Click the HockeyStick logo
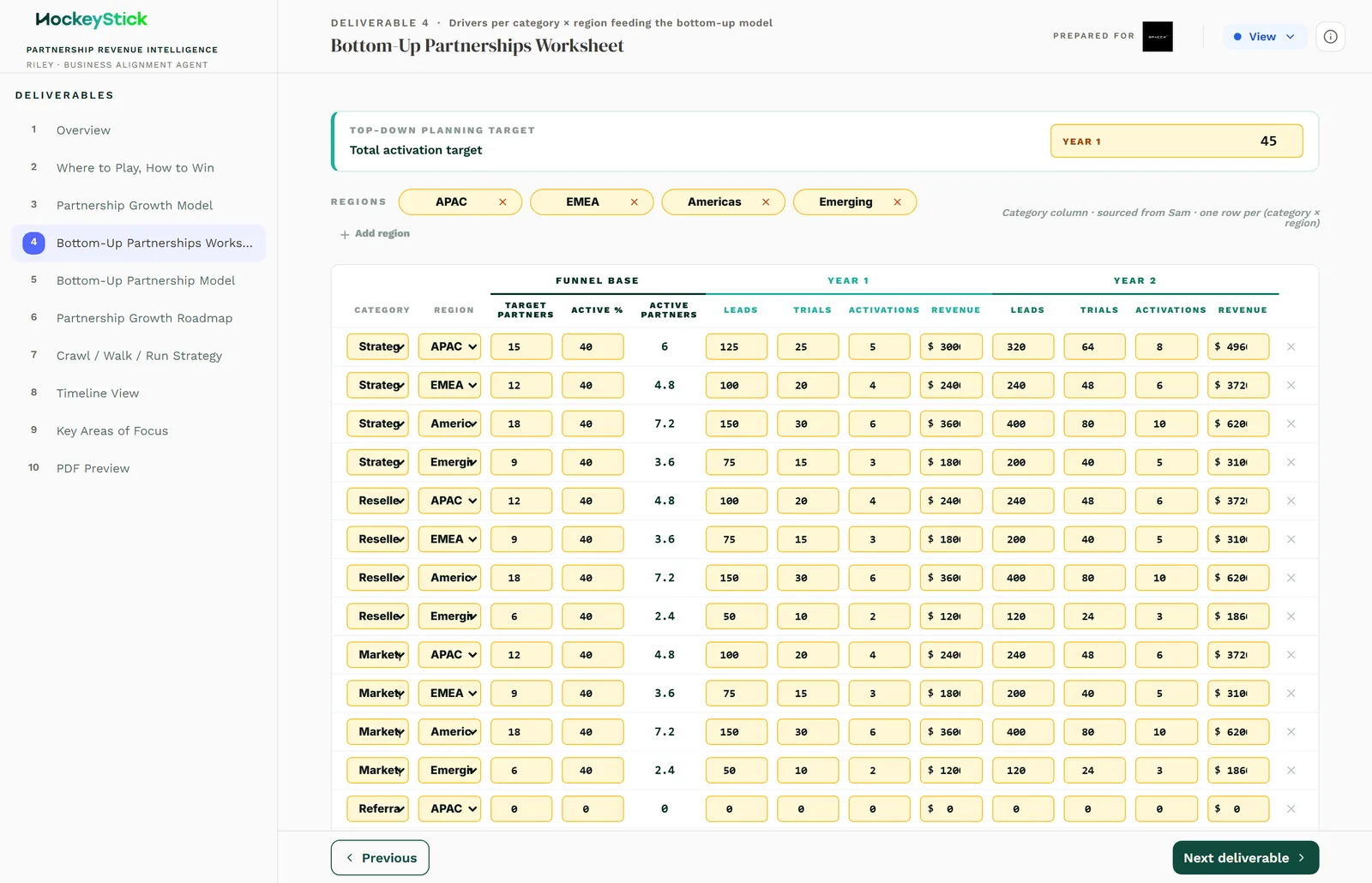 (91, 20)
